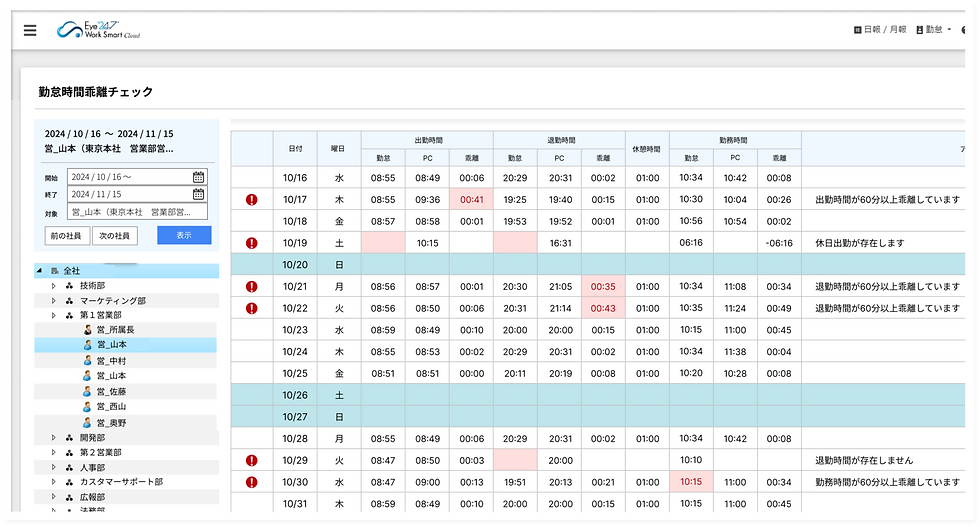Select employee 営_西山 in tree
Screen dimensions: 980x527
point(111,406)
